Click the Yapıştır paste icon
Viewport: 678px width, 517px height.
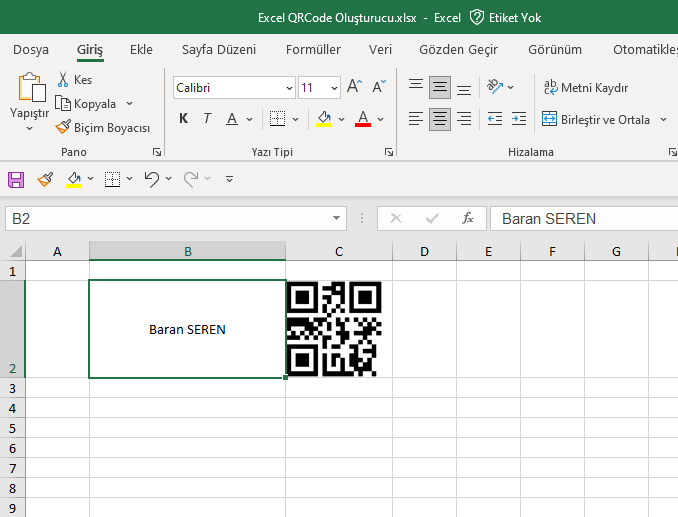[31, 87]
